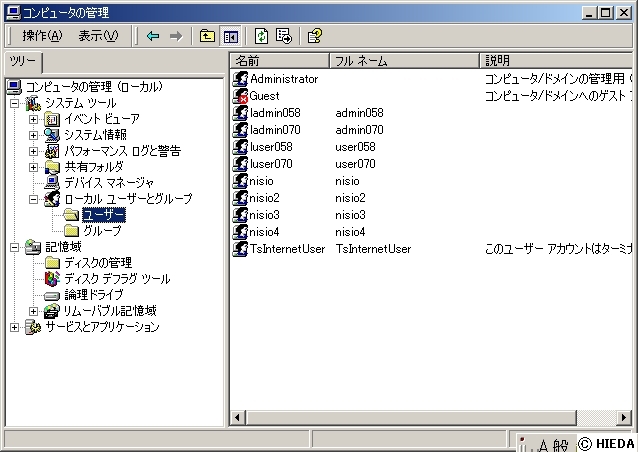Viewport: 638px width, 452px height.
Task: Sort list by 名前 column header
Action: tap(278, 61)
